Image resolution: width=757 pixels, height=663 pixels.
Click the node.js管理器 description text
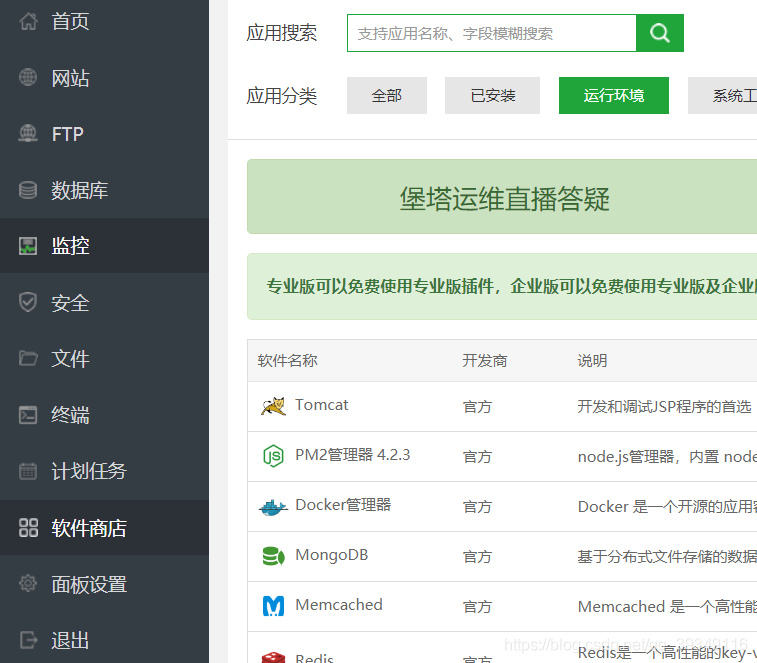667,456
